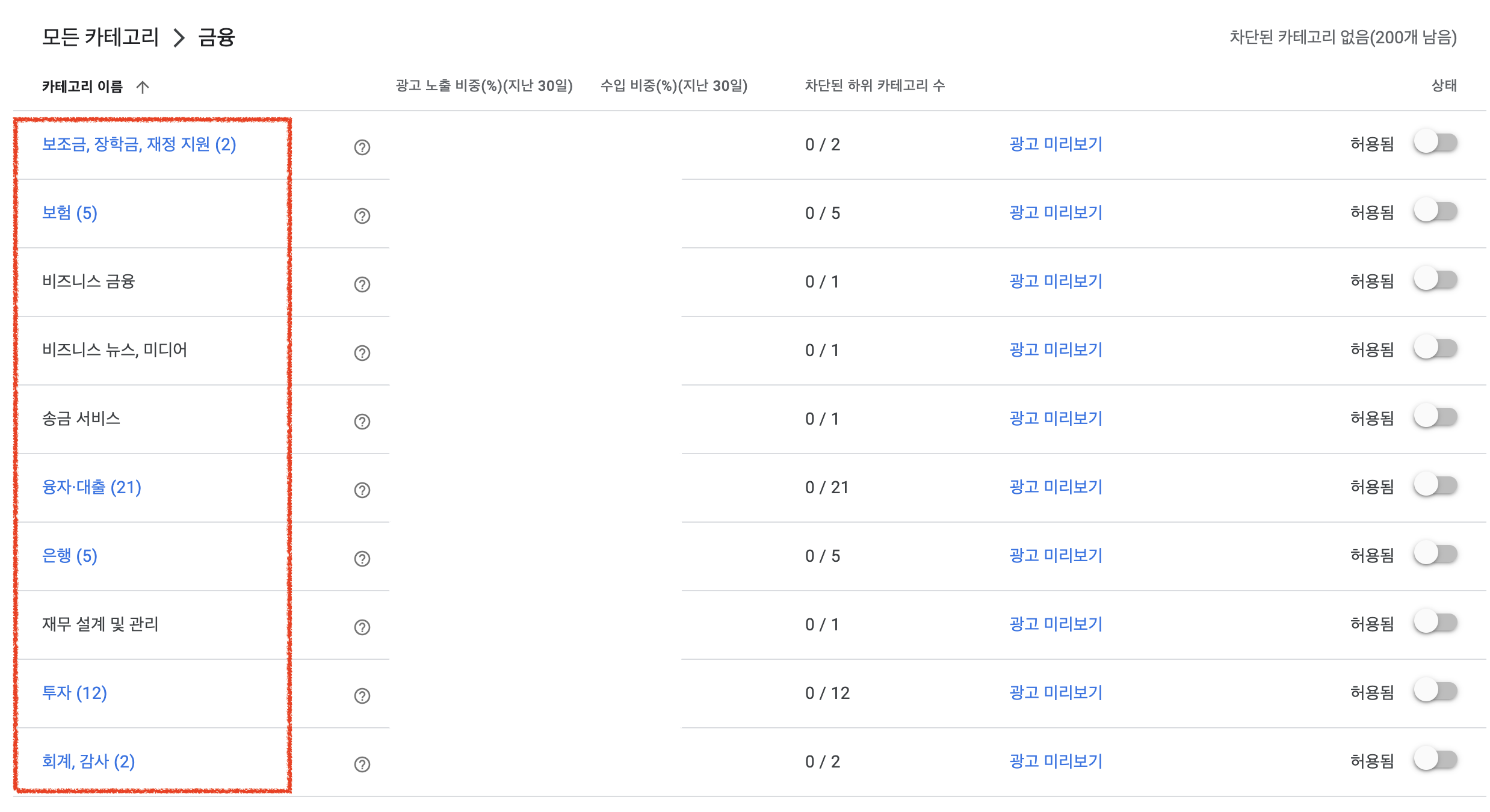Click help icon for 회계, 감사
The image size is (1490, 812).
tap(362, 764)
